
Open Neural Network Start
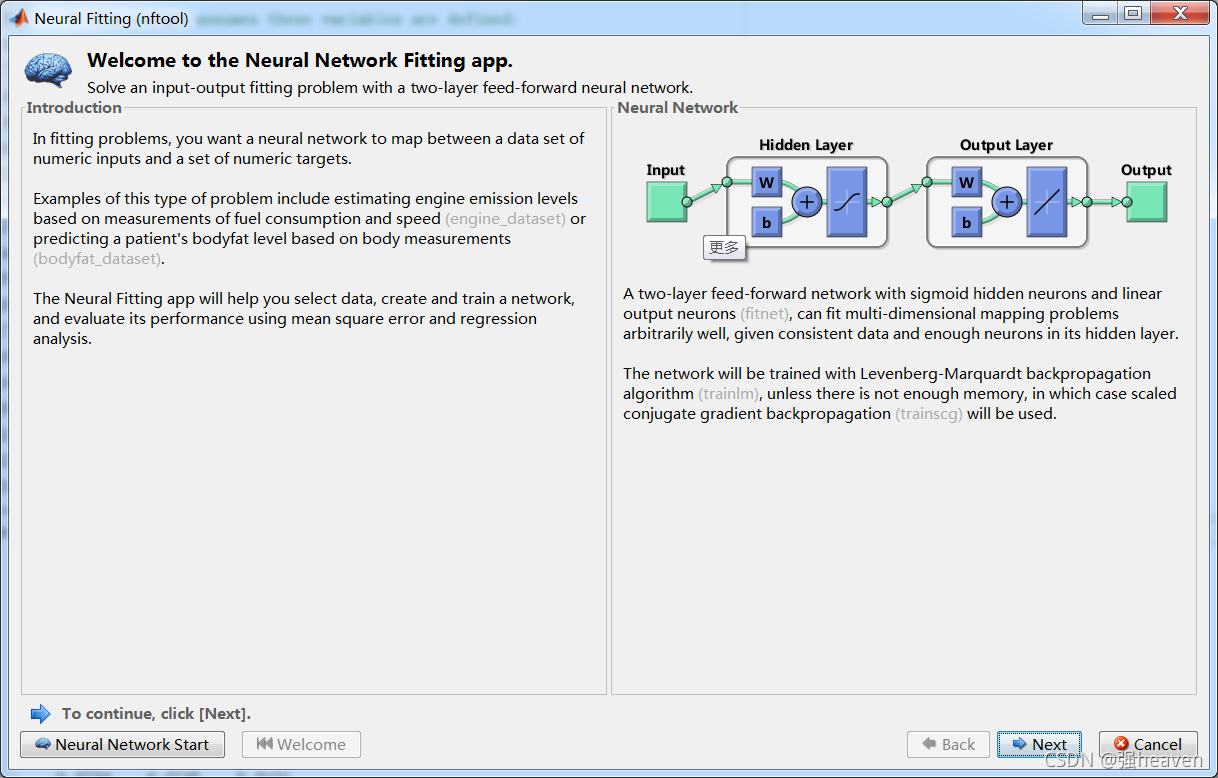122,744
